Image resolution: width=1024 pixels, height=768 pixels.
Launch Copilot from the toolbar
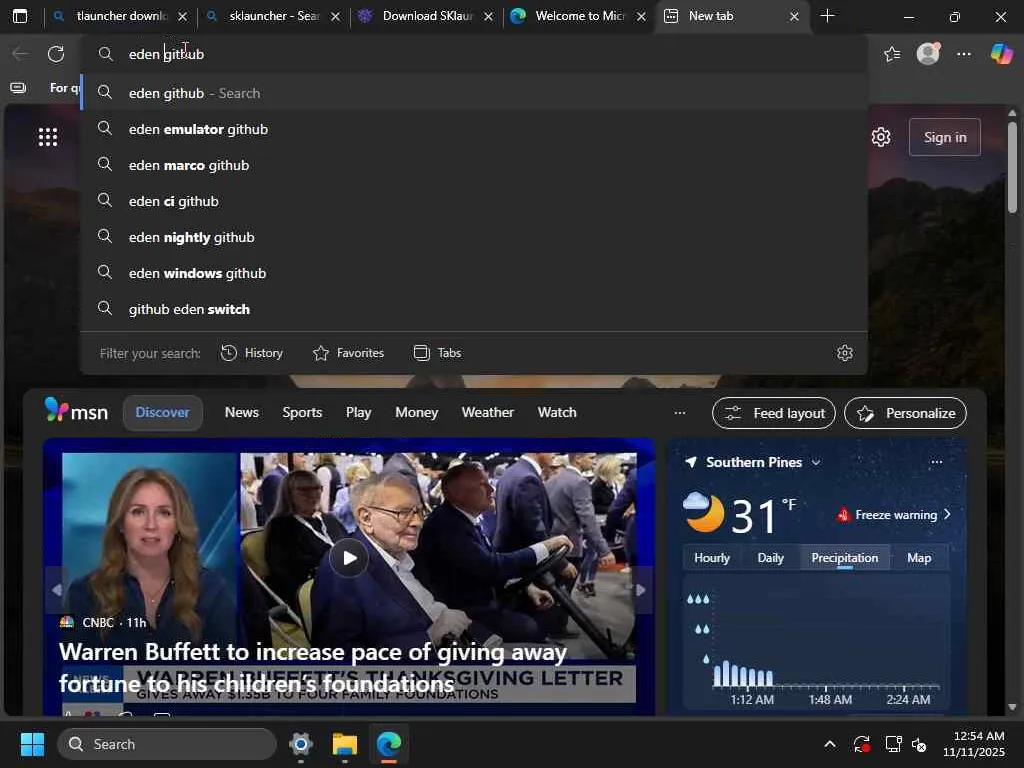click(1001, 54)
